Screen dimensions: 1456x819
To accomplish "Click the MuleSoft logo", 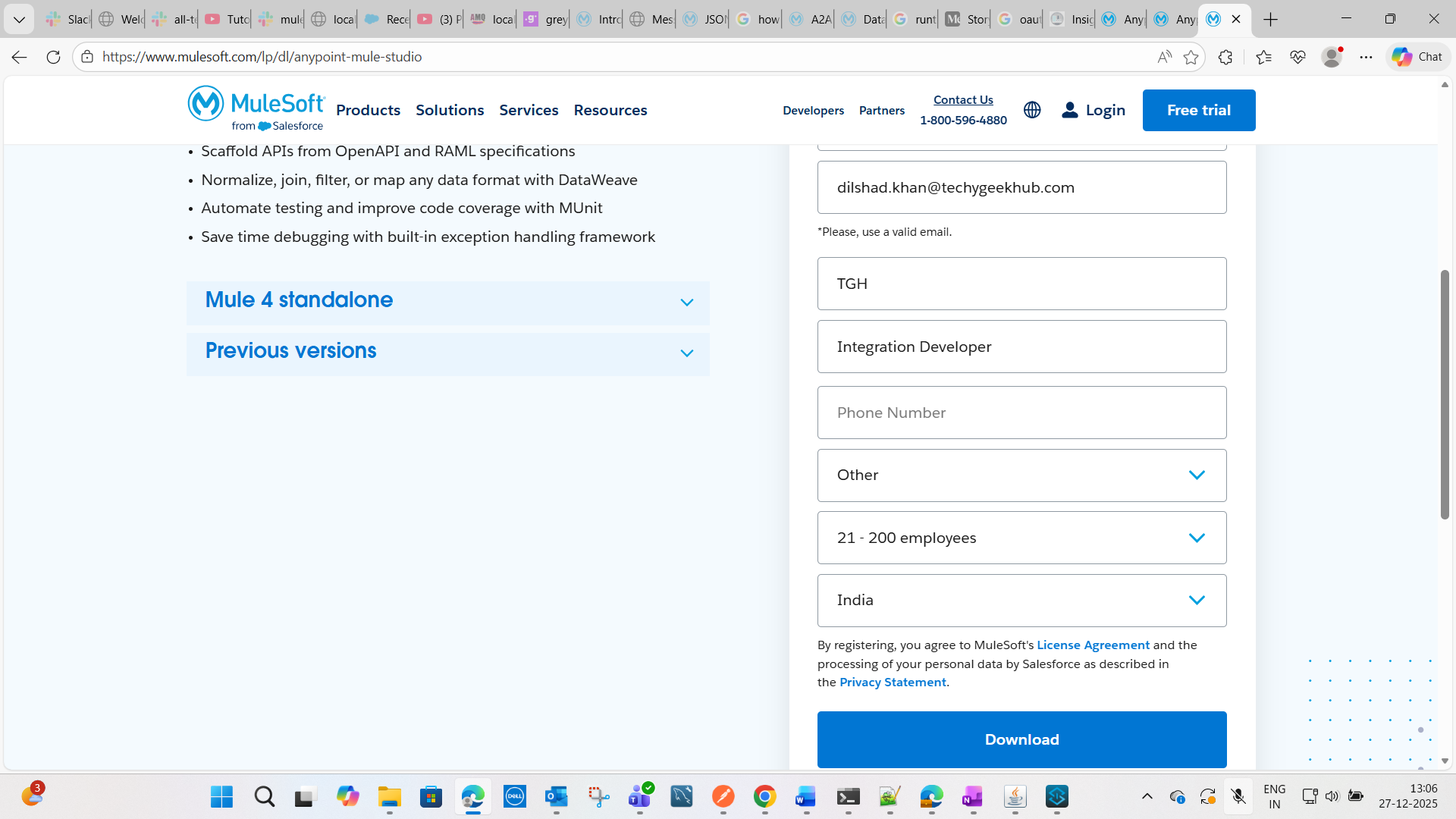I will pyautogui.click(x=256, y=108).
